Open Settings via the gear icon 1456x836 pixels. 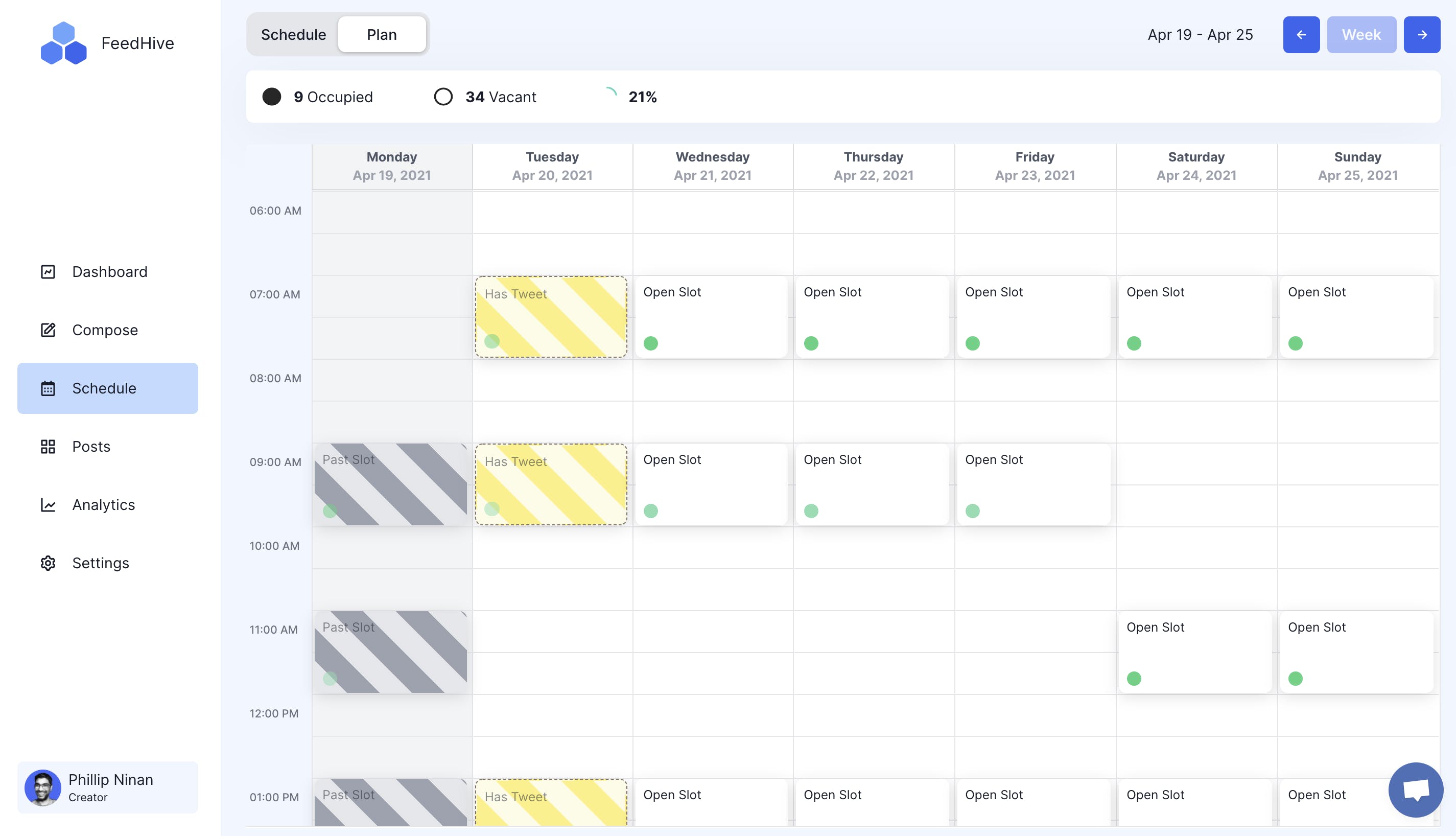point(48,563)
